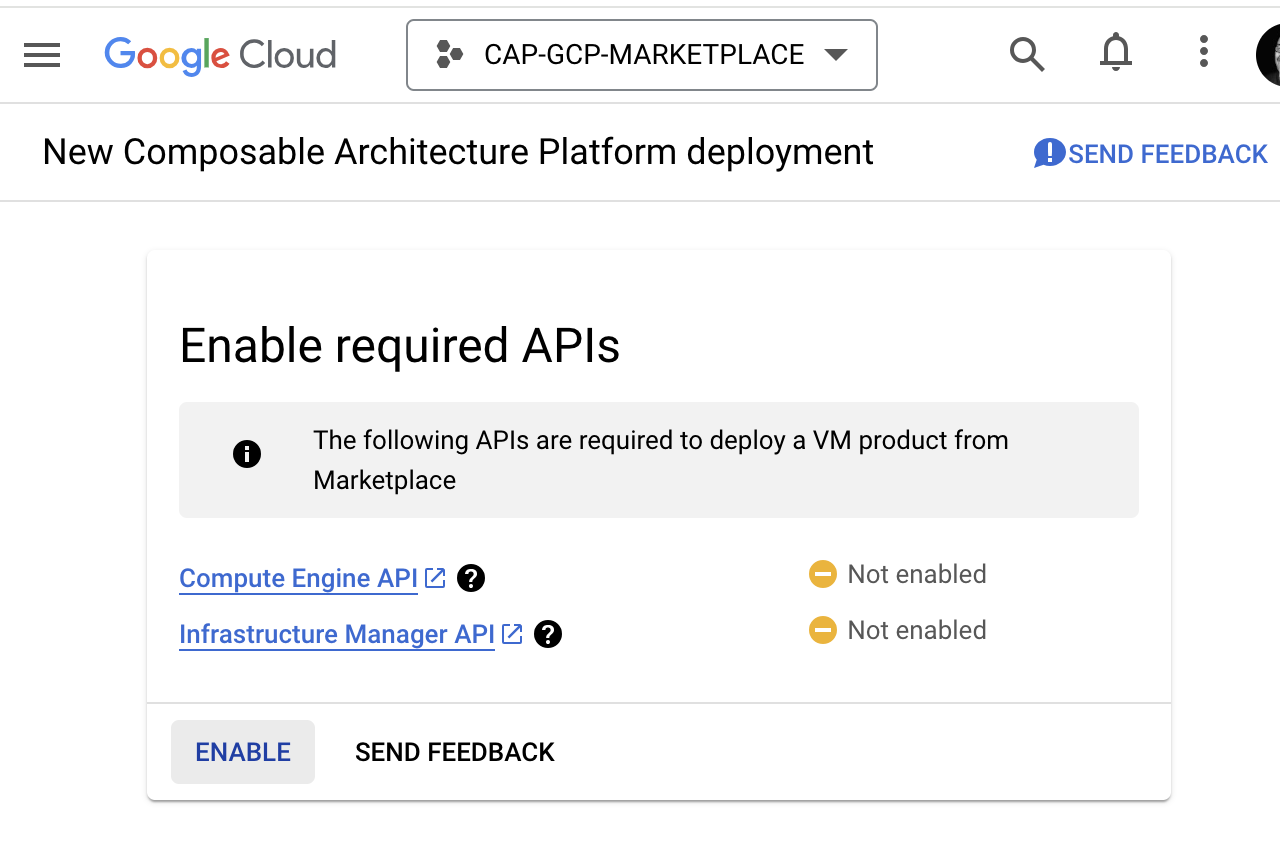The height and width of the screenshot is (862, 1280).
Task: Click external-link icon after Compute Engine API
Action: tap(435, 578)
